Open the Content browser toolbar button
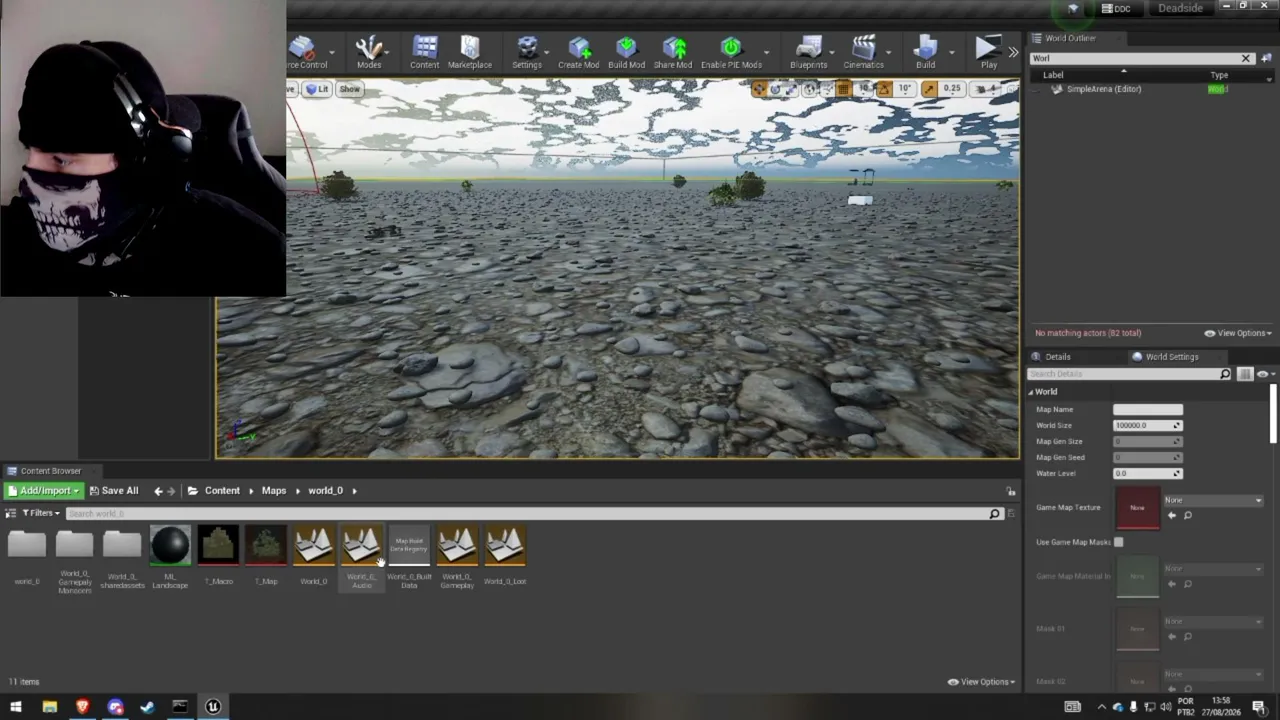The height and width of the screenshot is (720, 1280). (x=424, y=52)
